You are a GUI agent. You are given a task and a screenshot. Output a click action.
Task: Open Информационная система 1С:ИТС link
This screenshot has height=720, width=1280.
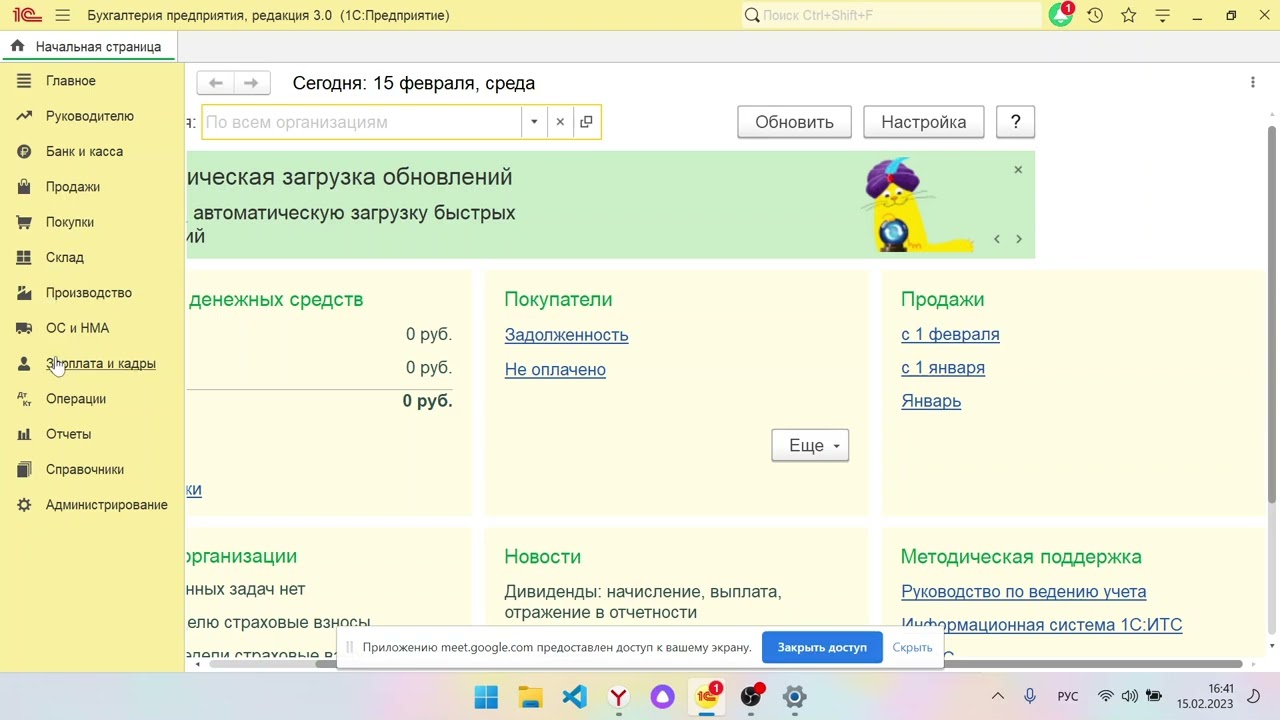point(1041,625)
